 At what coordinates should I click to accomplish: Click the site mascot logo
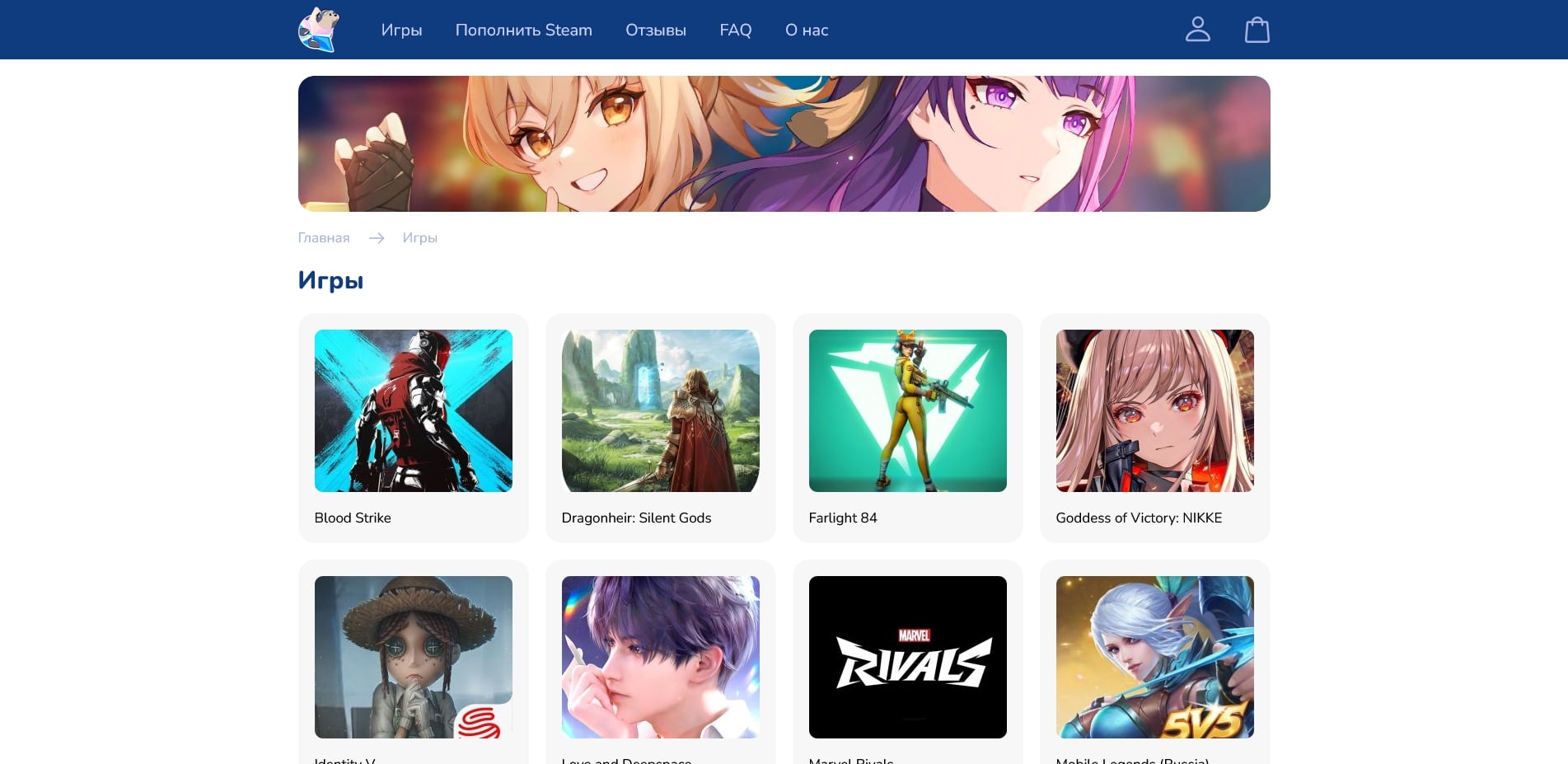319,30
